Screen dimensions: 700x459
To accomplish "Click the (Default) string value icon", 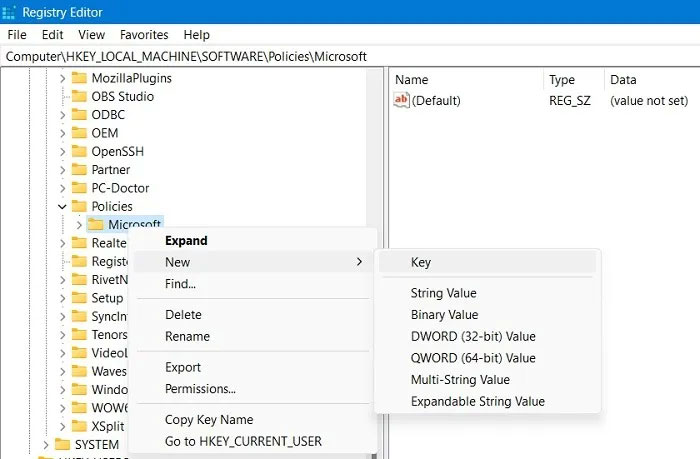I will (x=402, y=100).
